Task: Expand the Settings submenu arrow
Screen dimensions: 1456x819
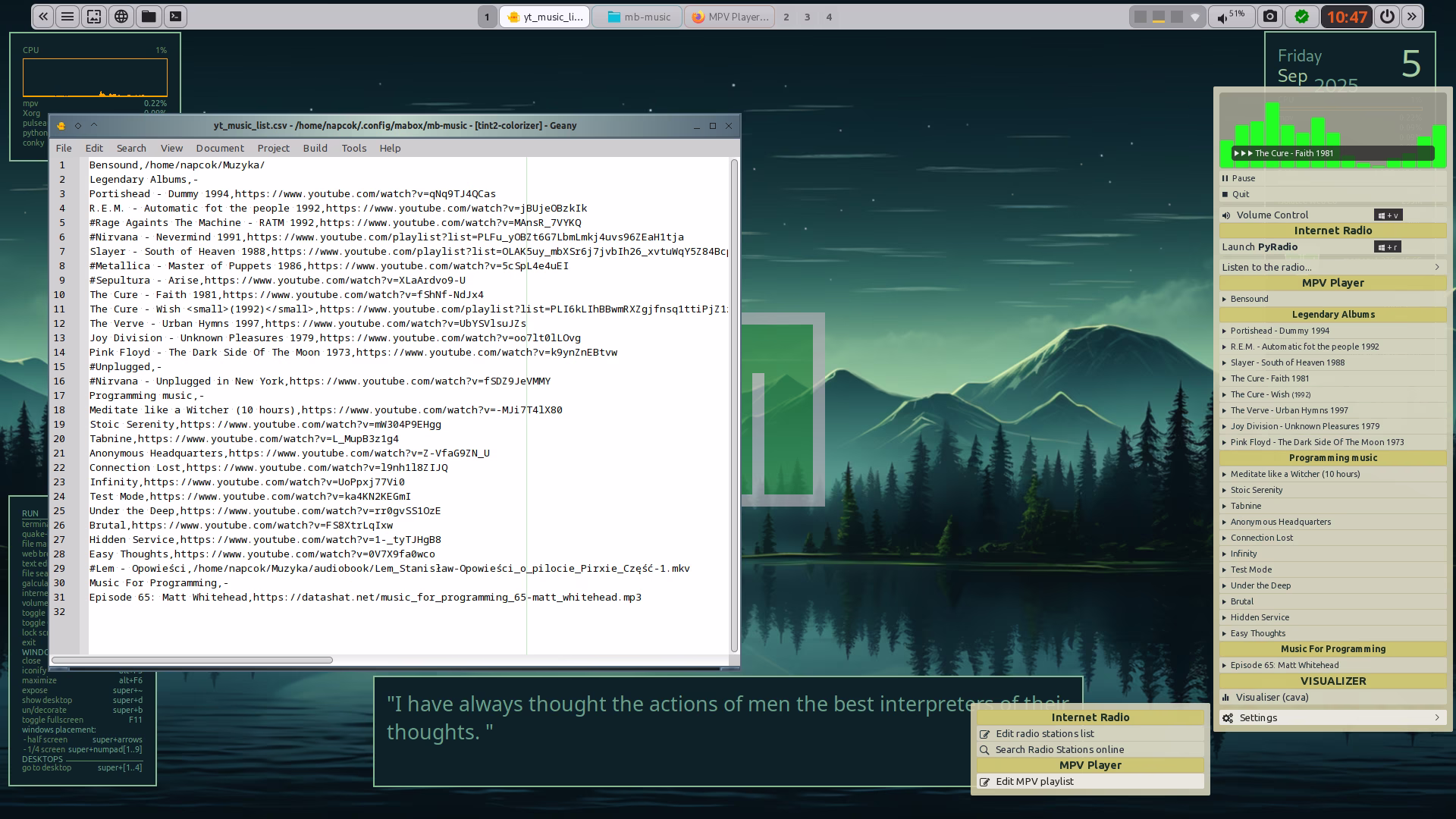Action: (1436, 717)
